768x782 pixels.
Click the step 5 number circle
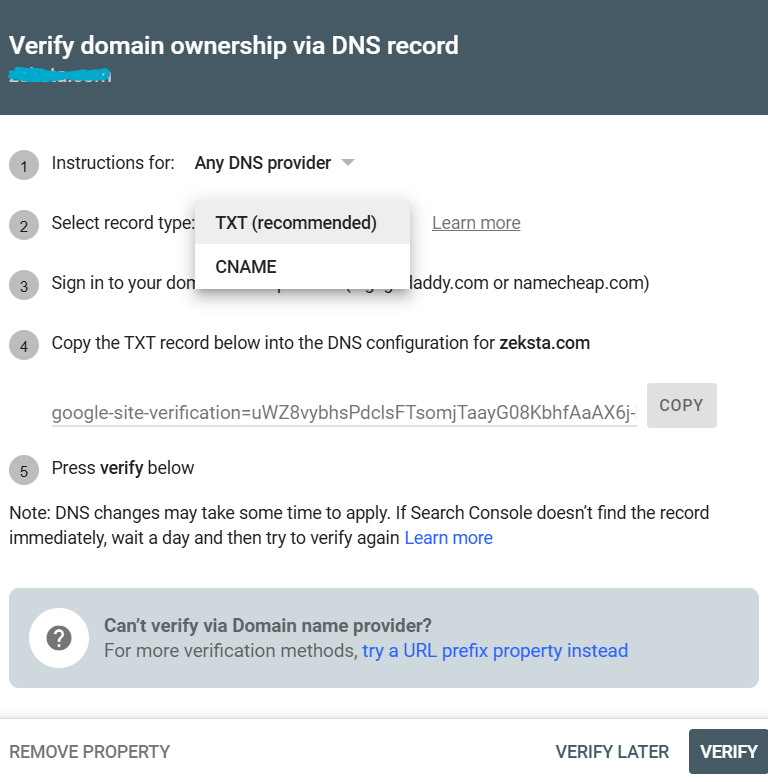pyautogui.click(x=24, y=470)
